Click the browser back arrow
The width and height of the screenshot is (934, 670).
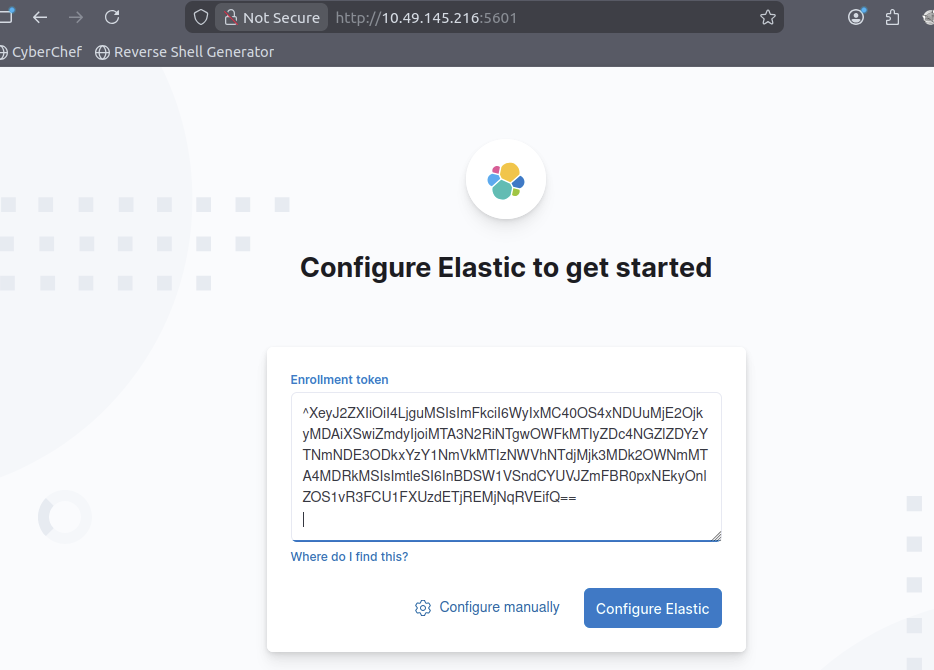40,17
